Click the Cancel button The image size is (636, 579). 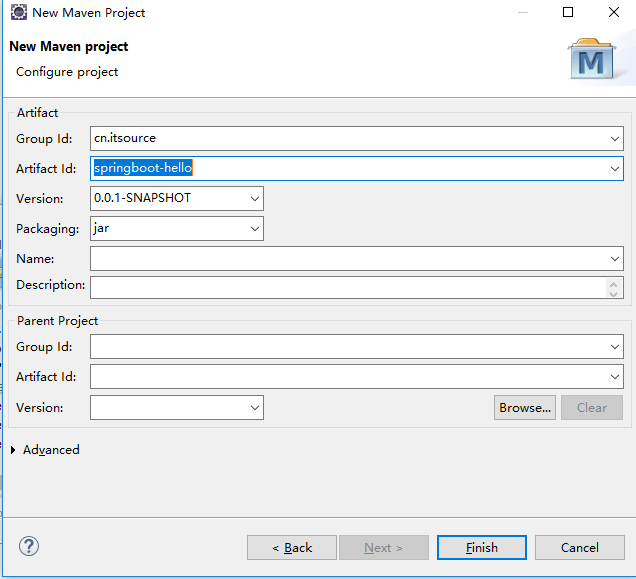pyautogui.click(x=580, y=548)
